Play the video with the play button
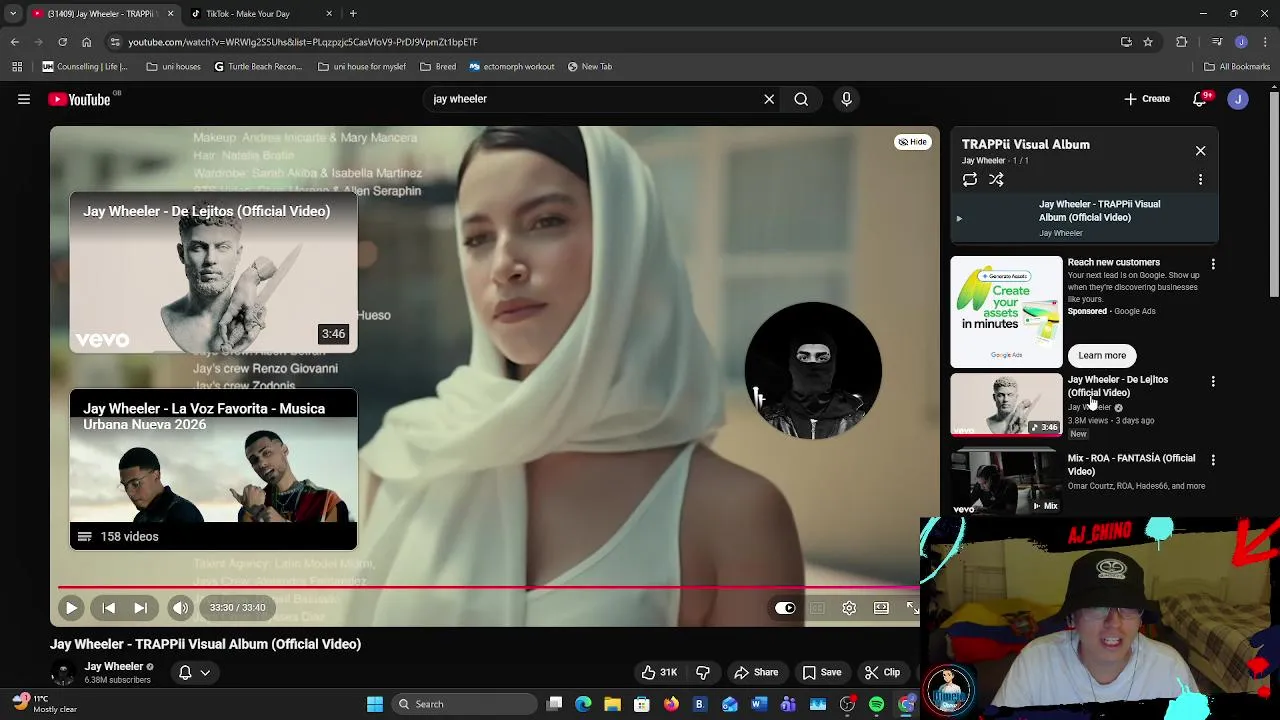Viewport: 1280px width, 720px height. coord(71,607)
